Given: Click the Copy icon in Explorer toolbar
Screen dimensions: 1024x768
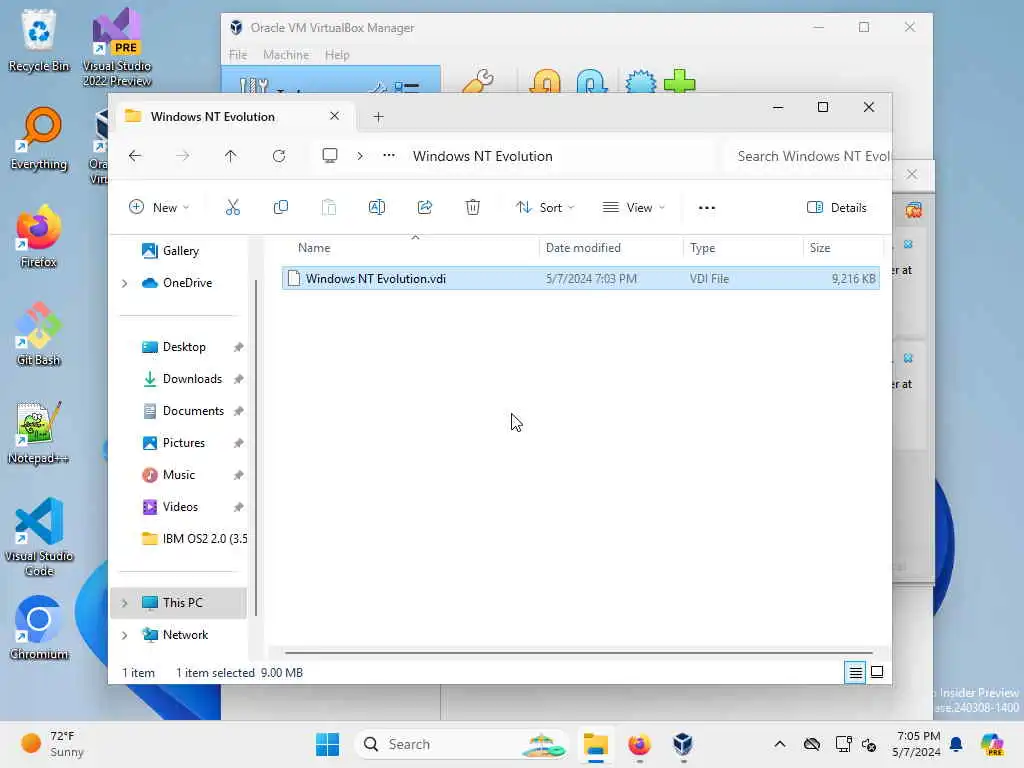Looking at the screenshot, I should (281, 208).
